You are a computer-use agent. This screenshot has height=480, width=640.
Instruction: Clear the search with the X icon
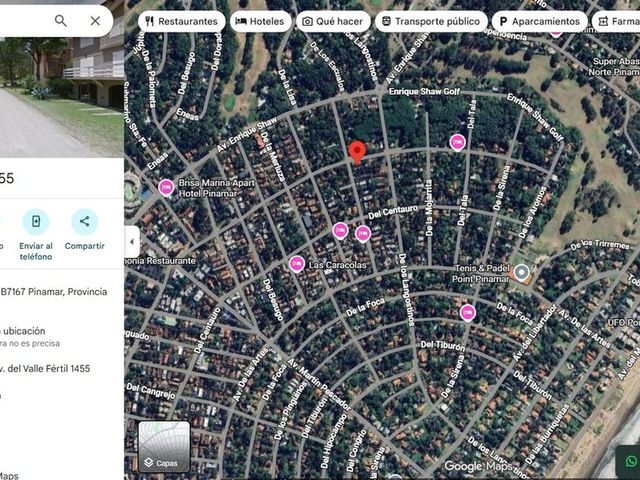click(x=95, y=21)
